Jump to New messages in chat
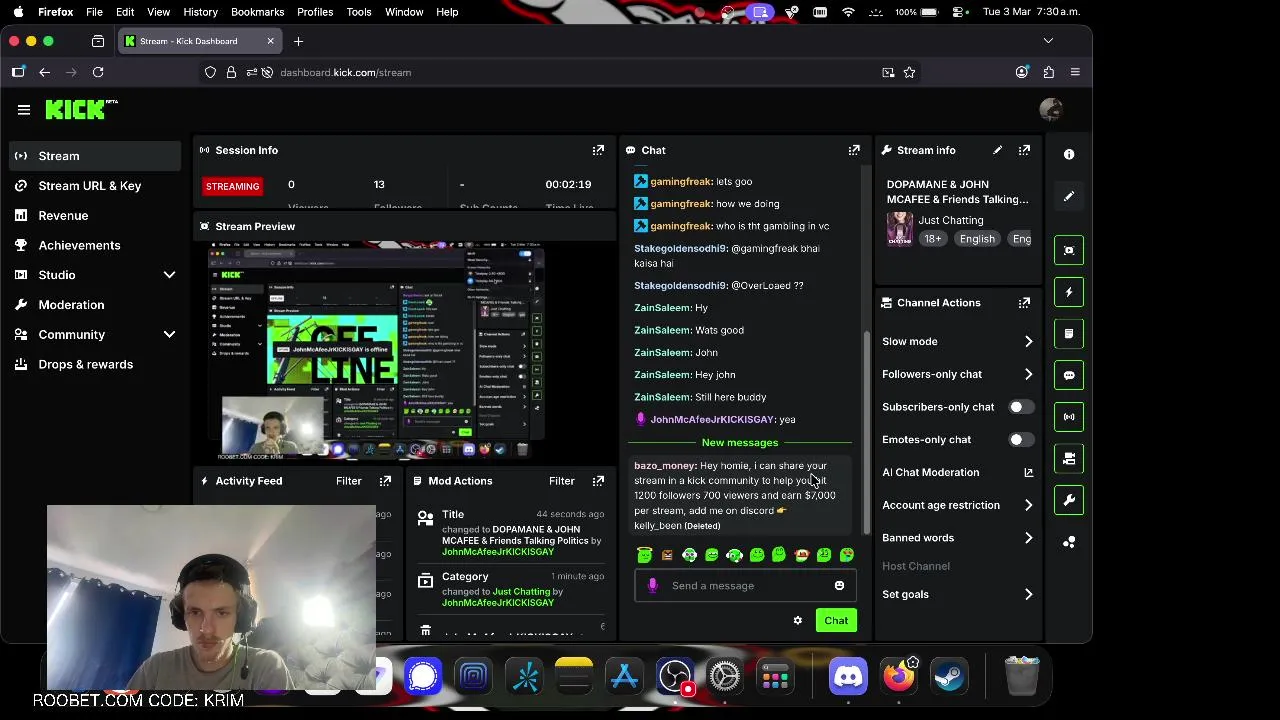 pos(740,442)
